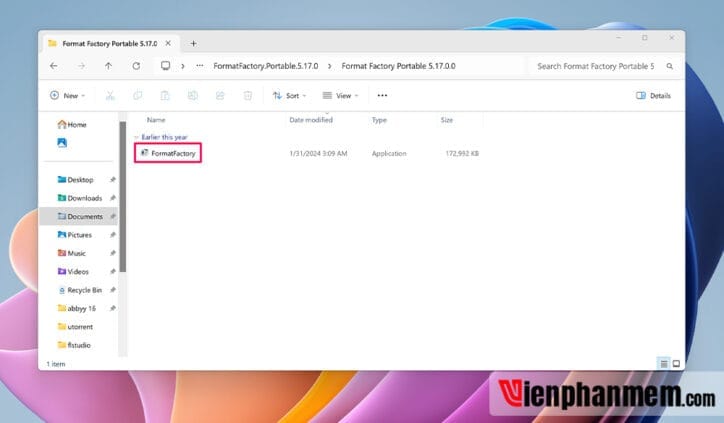Maximize the File Explorer window
Image resolution: width=724 pixels, height=423 pixels.
point(645,37)
